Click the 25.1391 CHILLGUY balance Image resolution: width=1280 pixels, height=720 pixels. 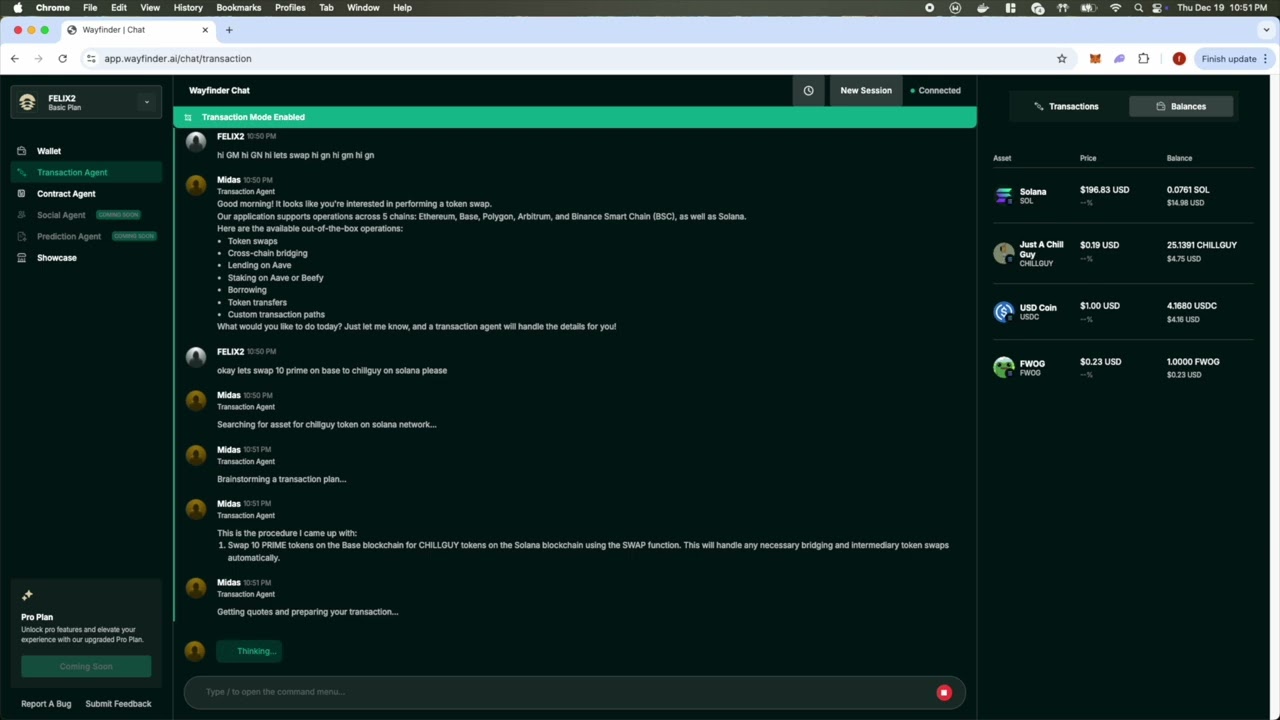point(1202,245)
